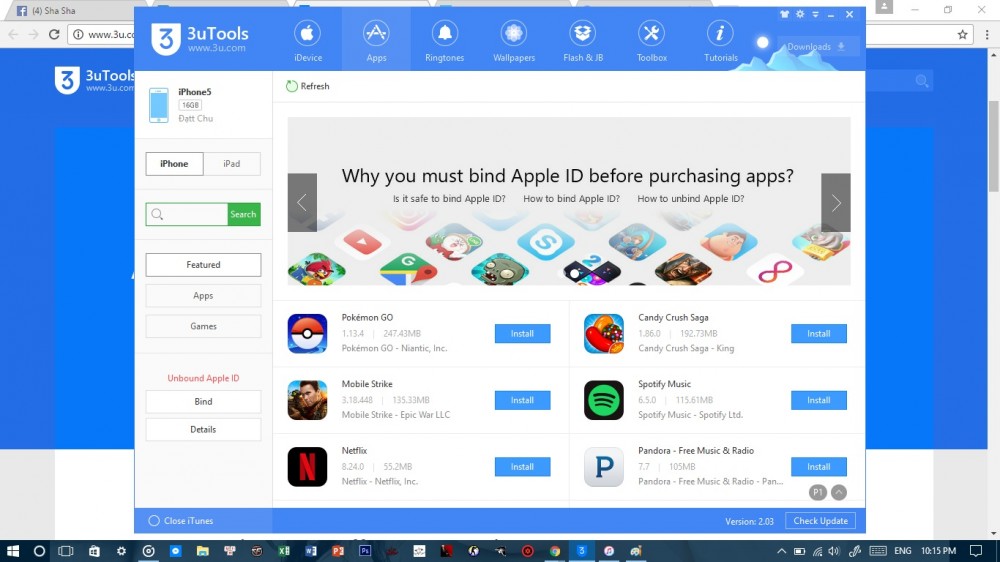Click the iPhone5 device icon in sidebar
1000x562 pixels.
[x=159, y=105]
